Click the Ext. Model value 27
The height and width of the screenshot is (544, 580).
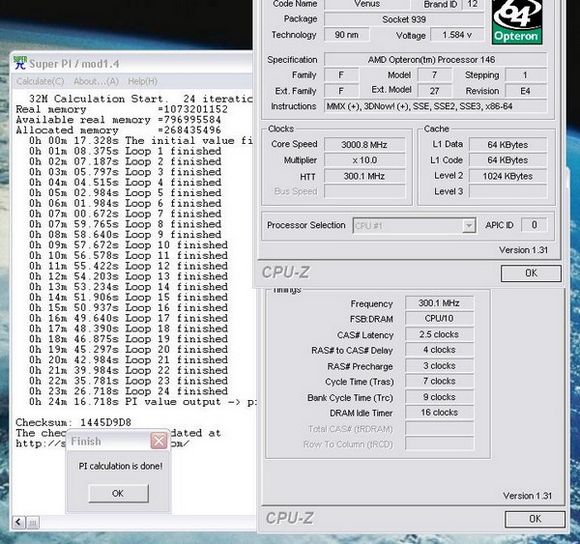pyautogui.click(x=435, y=91)
